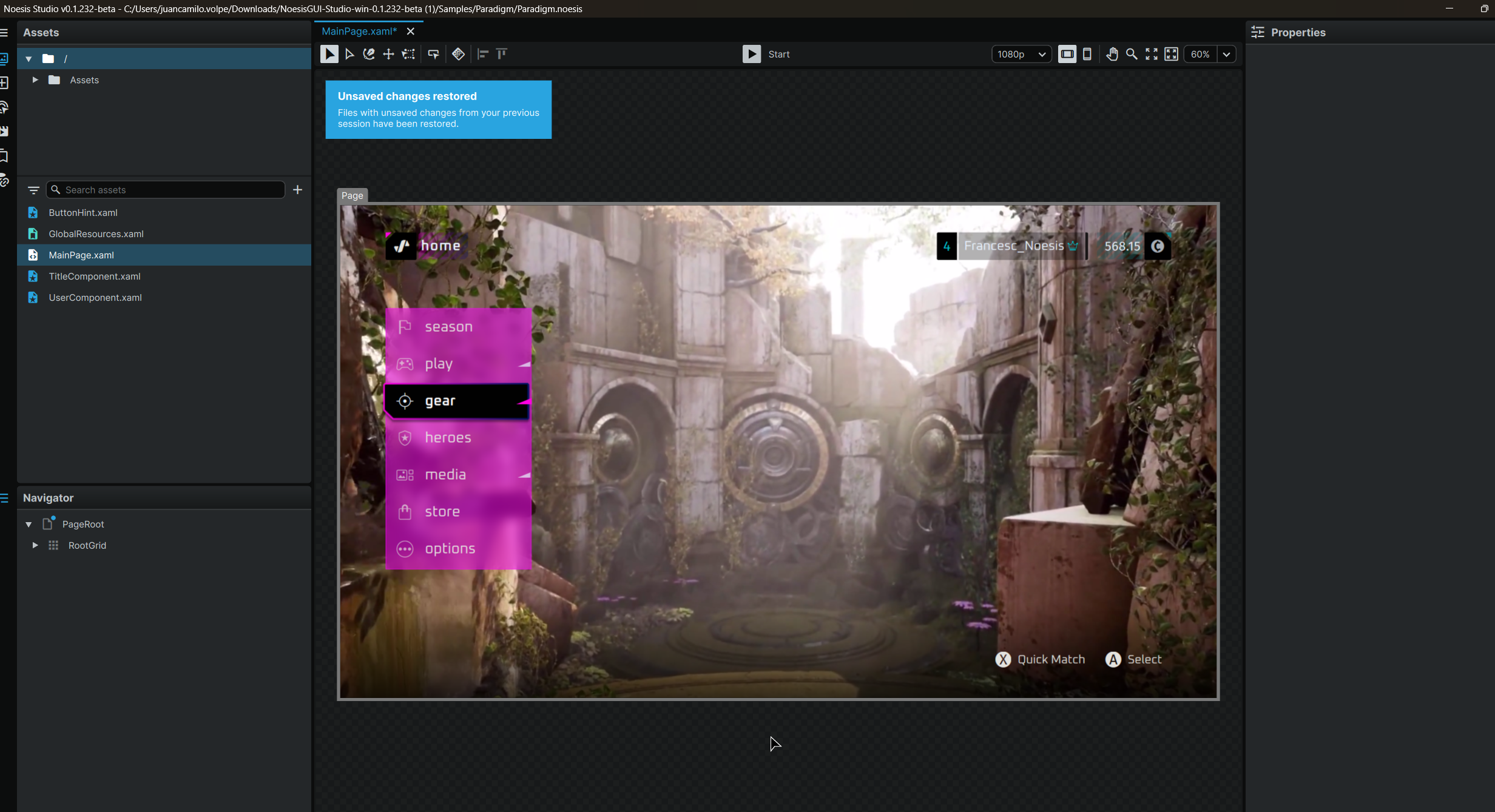Click the 'gear' menu item in preview
Viewport: 1495px width, 812px height.
(x=457, y=401)
